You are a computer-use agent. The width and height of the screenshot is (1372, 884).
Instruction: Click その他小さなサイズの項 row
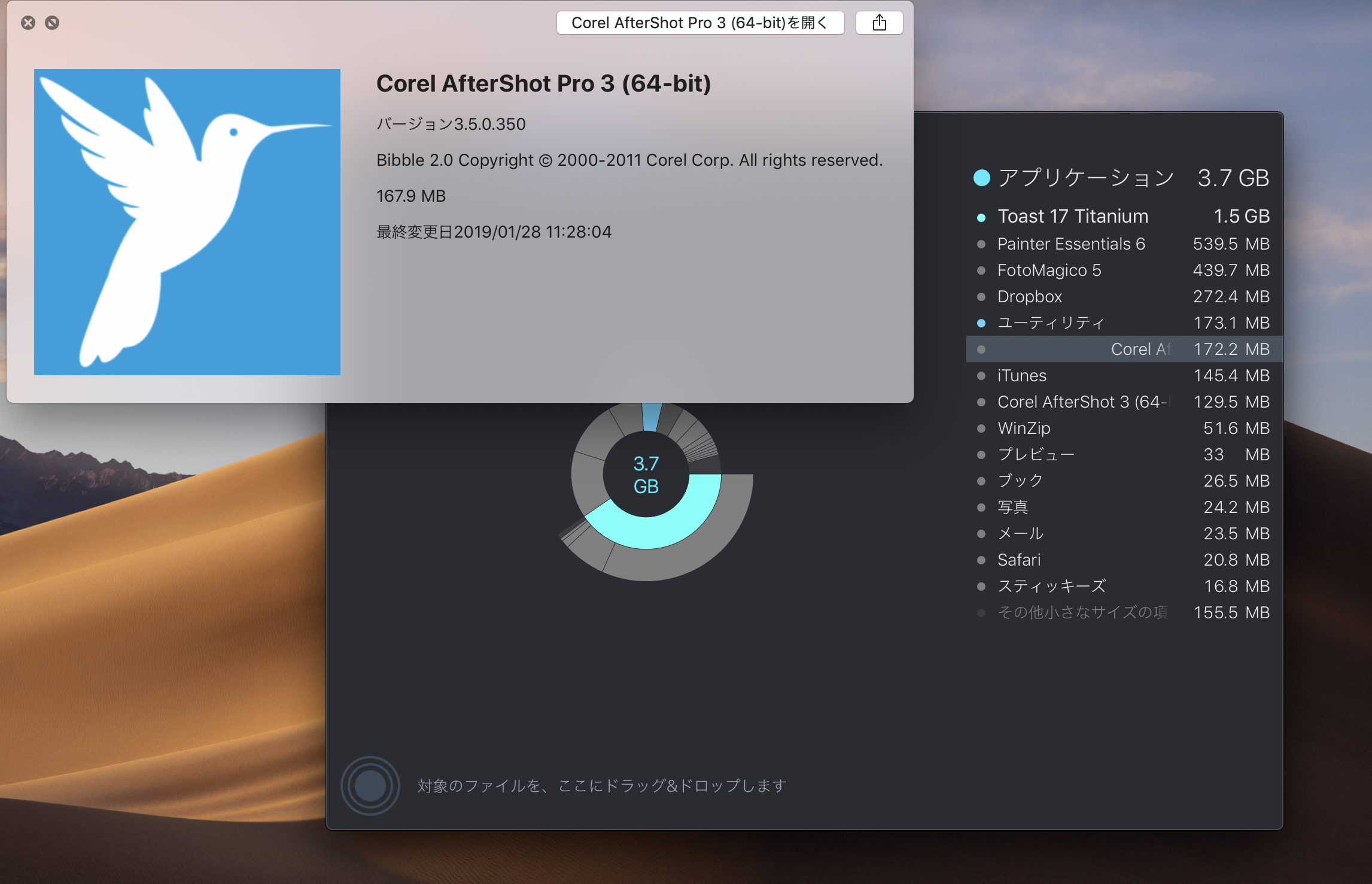point(1124,612)
